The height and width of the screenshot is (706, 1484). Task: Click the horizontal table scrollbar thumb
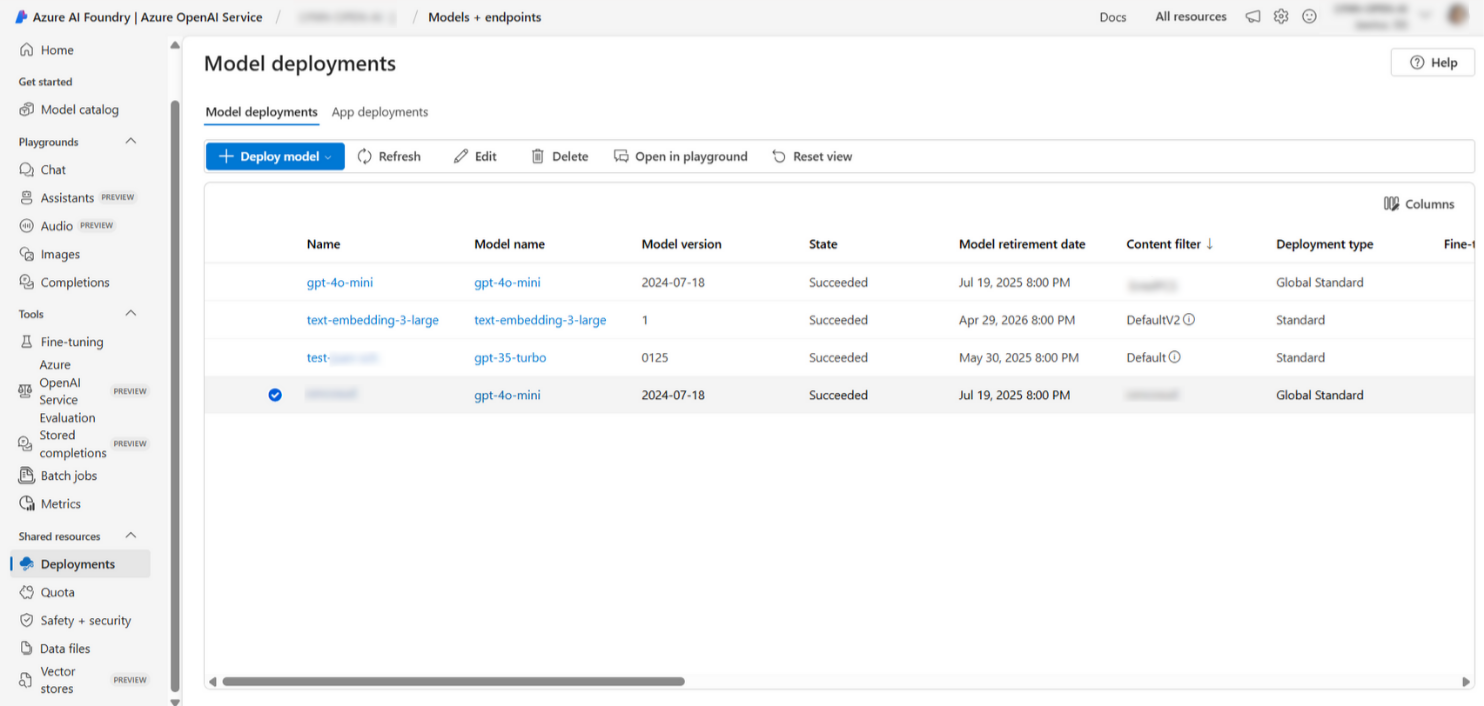tap(453, 681)
